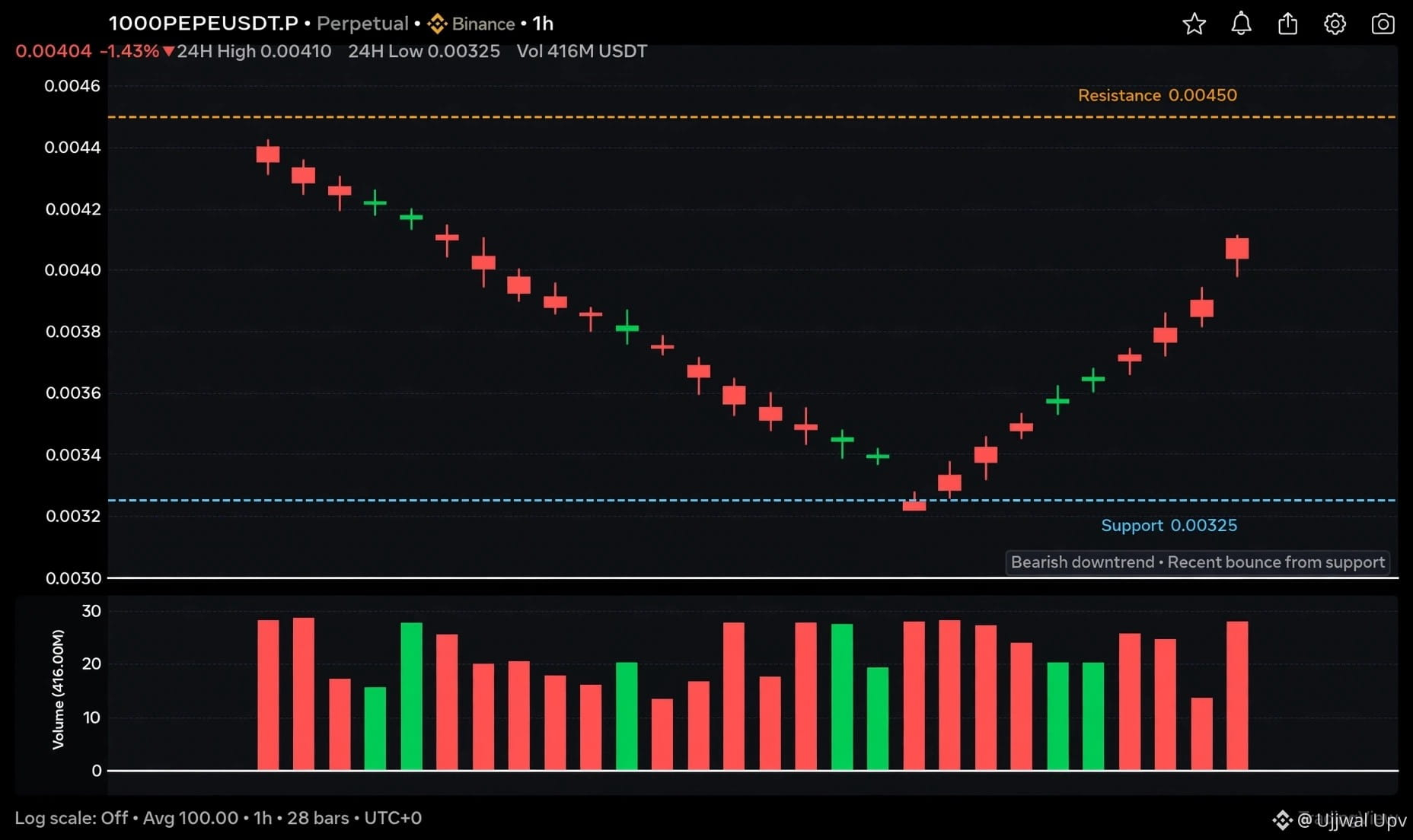Click the 20 volume axis label
This screenshot has height=840, width=1413.
pyautogui.click(x=91, y=663)
